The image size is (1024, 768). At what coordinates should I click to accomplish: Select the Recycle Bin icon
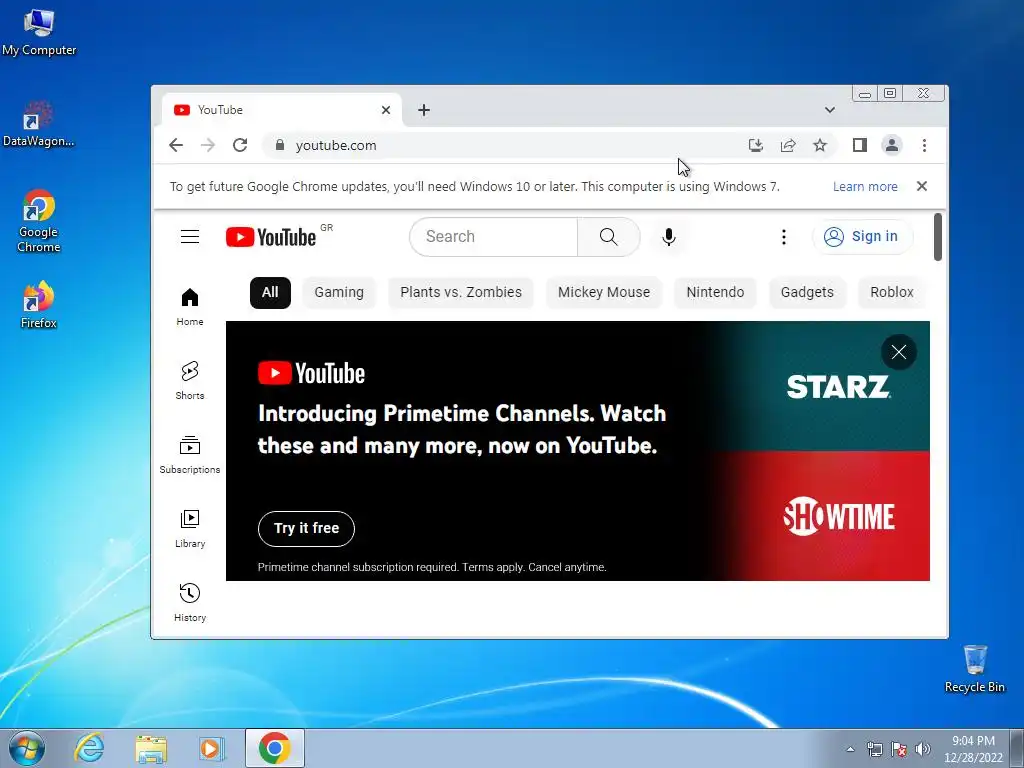(975, 668)
